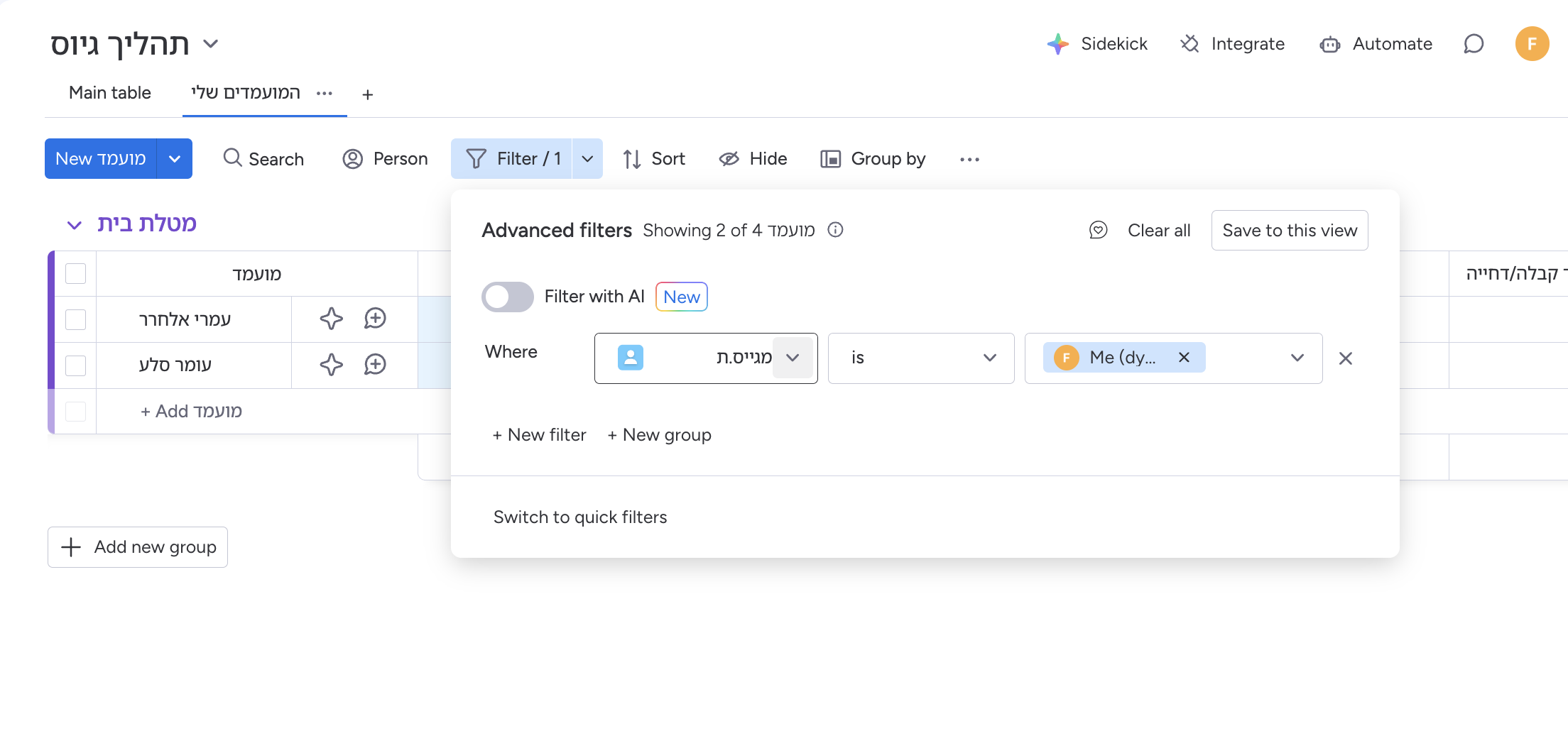
Task: Click the AI star icon for עמרי אלחרר
Action: [x=331, y=319]
